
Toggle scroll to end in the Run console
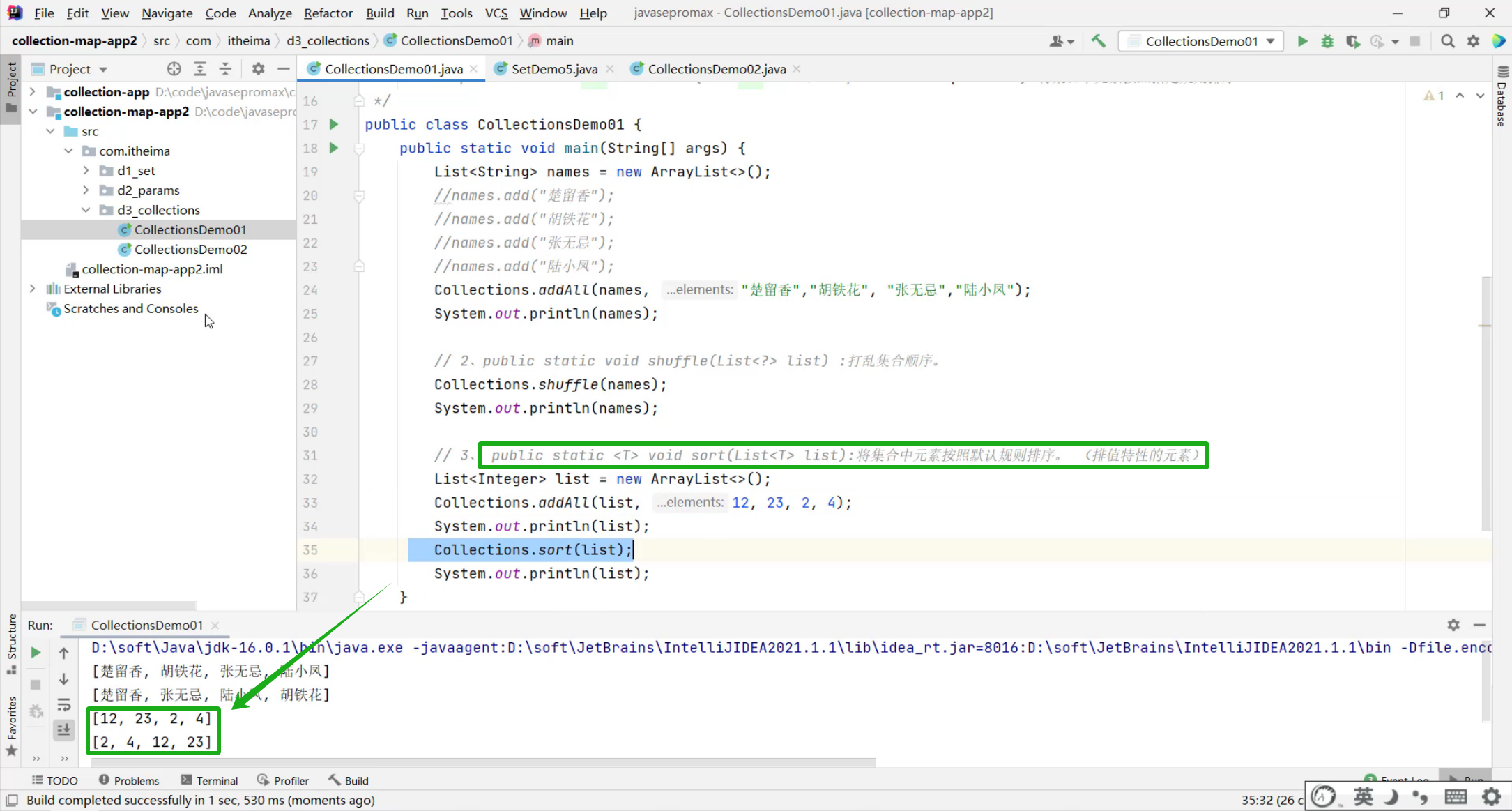pyautogui.click(x=63, y=729)
